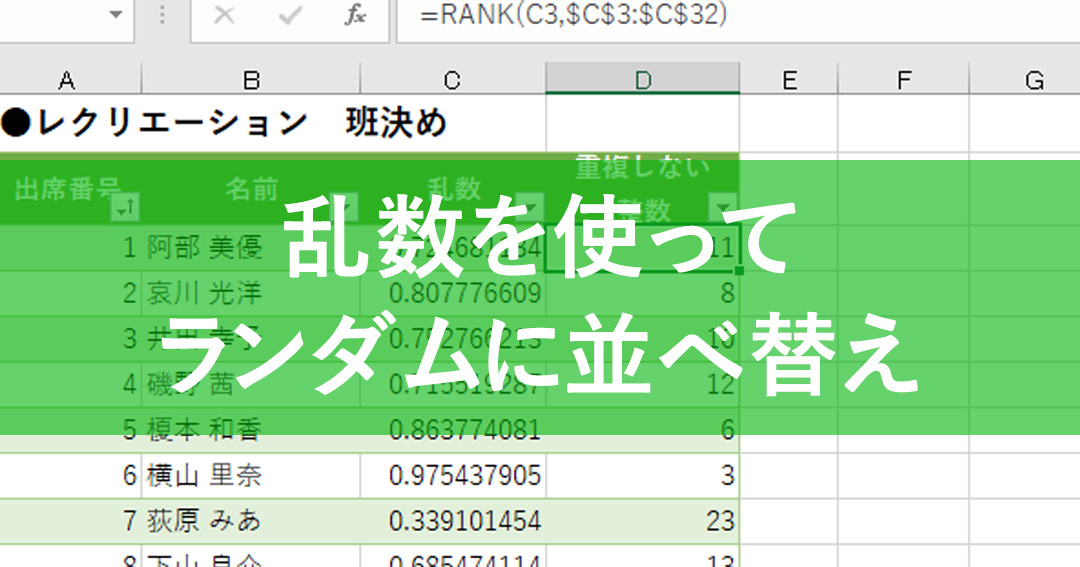Screen dimensions: 1080x567
Task: Select column C header
Action: 453,79
